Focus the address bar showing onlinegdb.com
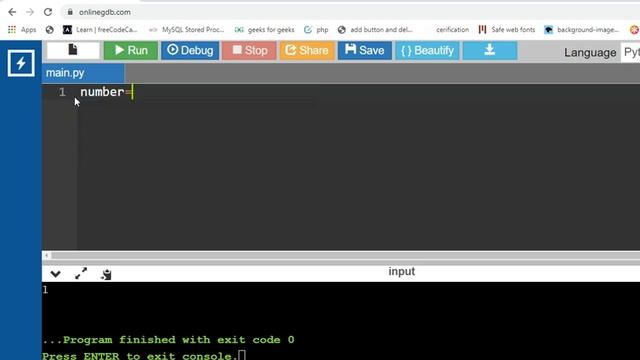The image size is (640, 360). (351, 12)
